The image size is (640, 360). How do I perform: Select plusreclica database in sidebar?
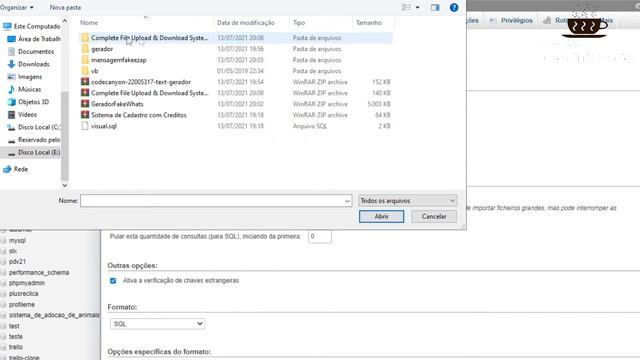click(x=24, y=293)
